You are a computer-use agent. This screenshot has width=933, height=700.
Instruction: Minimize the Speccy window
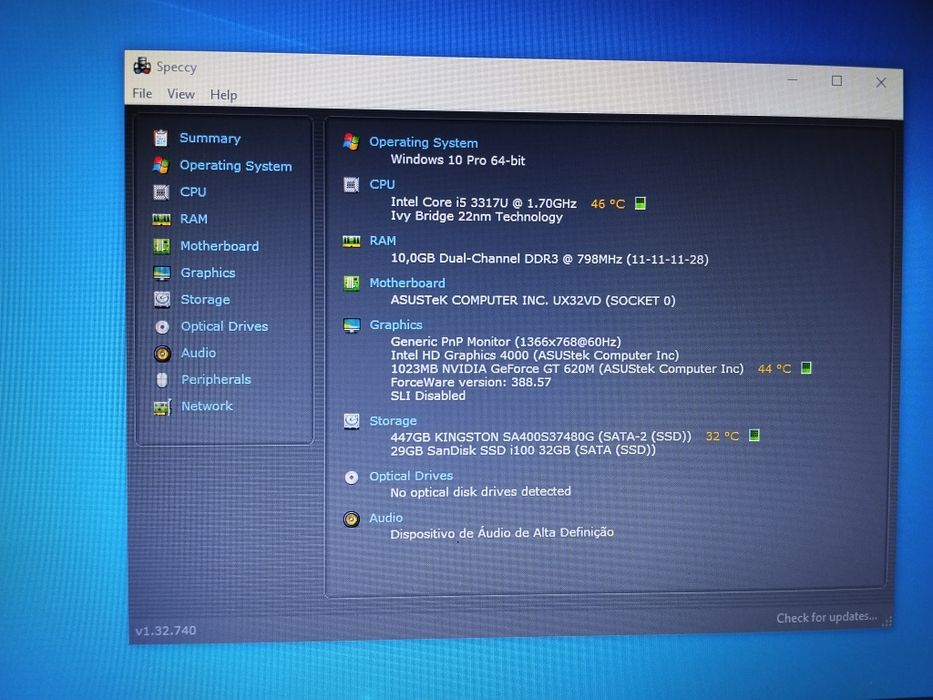coord(793,79)
